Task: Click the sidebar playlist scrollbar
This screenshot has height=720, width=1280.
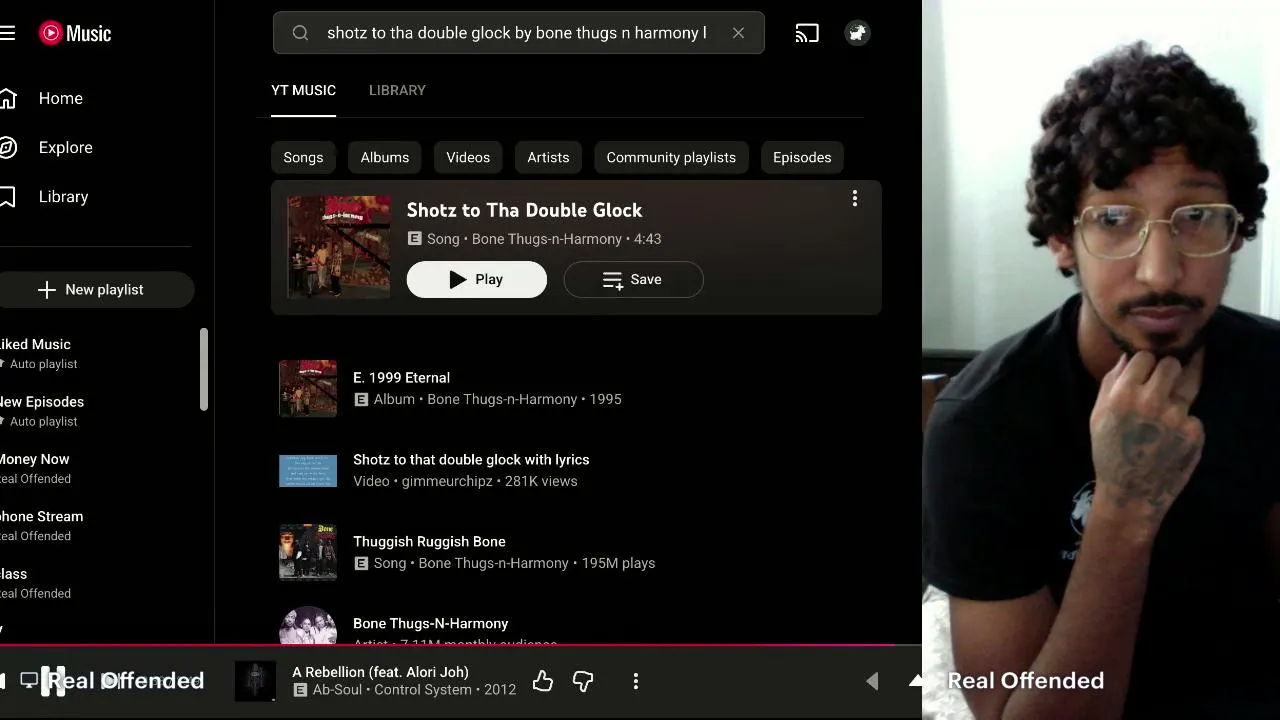Action: [x=204, y=369]
